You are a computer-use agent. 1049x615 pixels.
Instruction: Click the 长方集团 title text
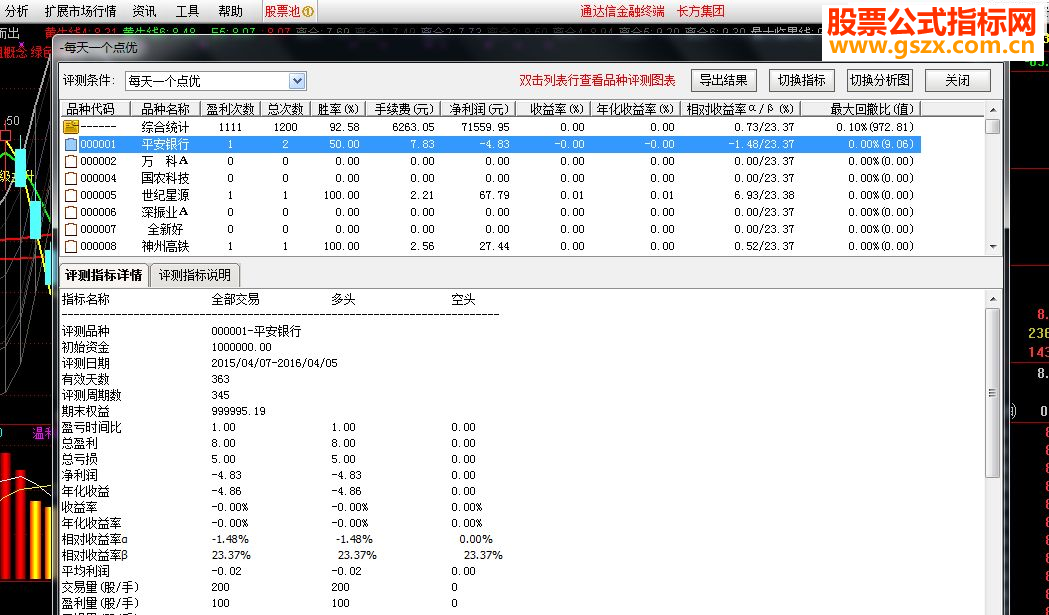(x=700, y=11)
